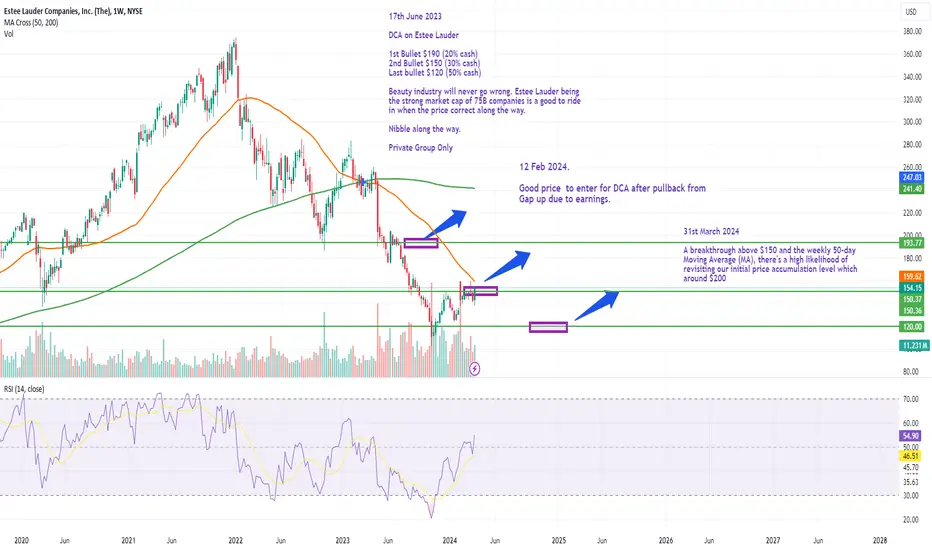The width and height of the screenshot is (932, 550).
Task: Click the 11.231M volume label
Action: (x=912, y=345)
